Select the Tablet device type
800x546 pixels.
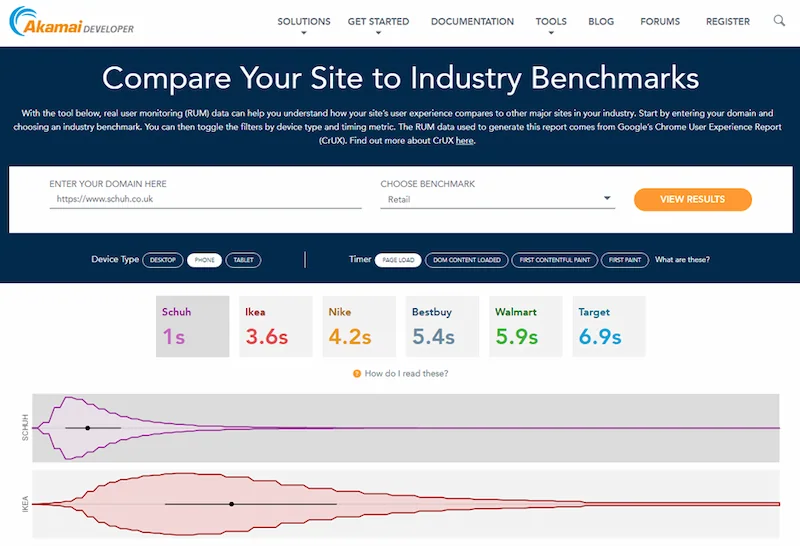click(x=243, y=260)
